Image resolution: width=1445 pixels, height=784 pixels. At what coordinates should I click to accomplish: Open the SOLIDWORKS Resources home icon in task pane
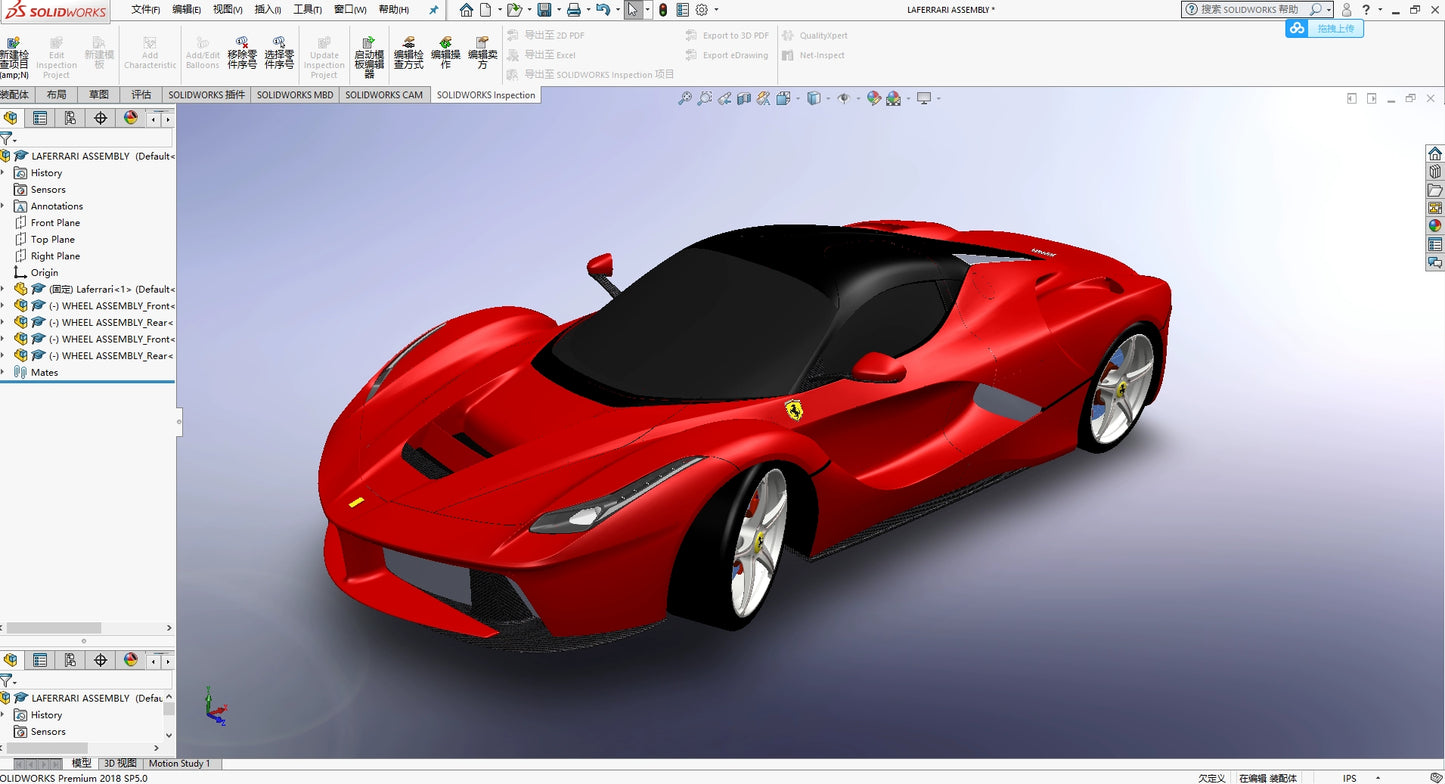pos(1435,153)
